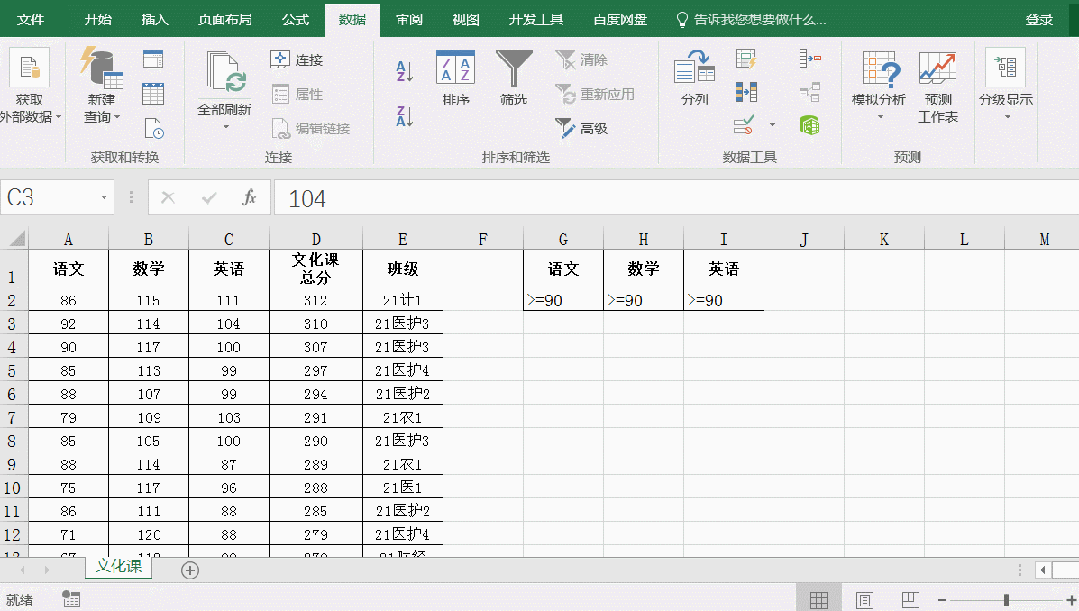1079x611 pixels.
Task: Click Edit Links button
Action: [x=310, y=128]
